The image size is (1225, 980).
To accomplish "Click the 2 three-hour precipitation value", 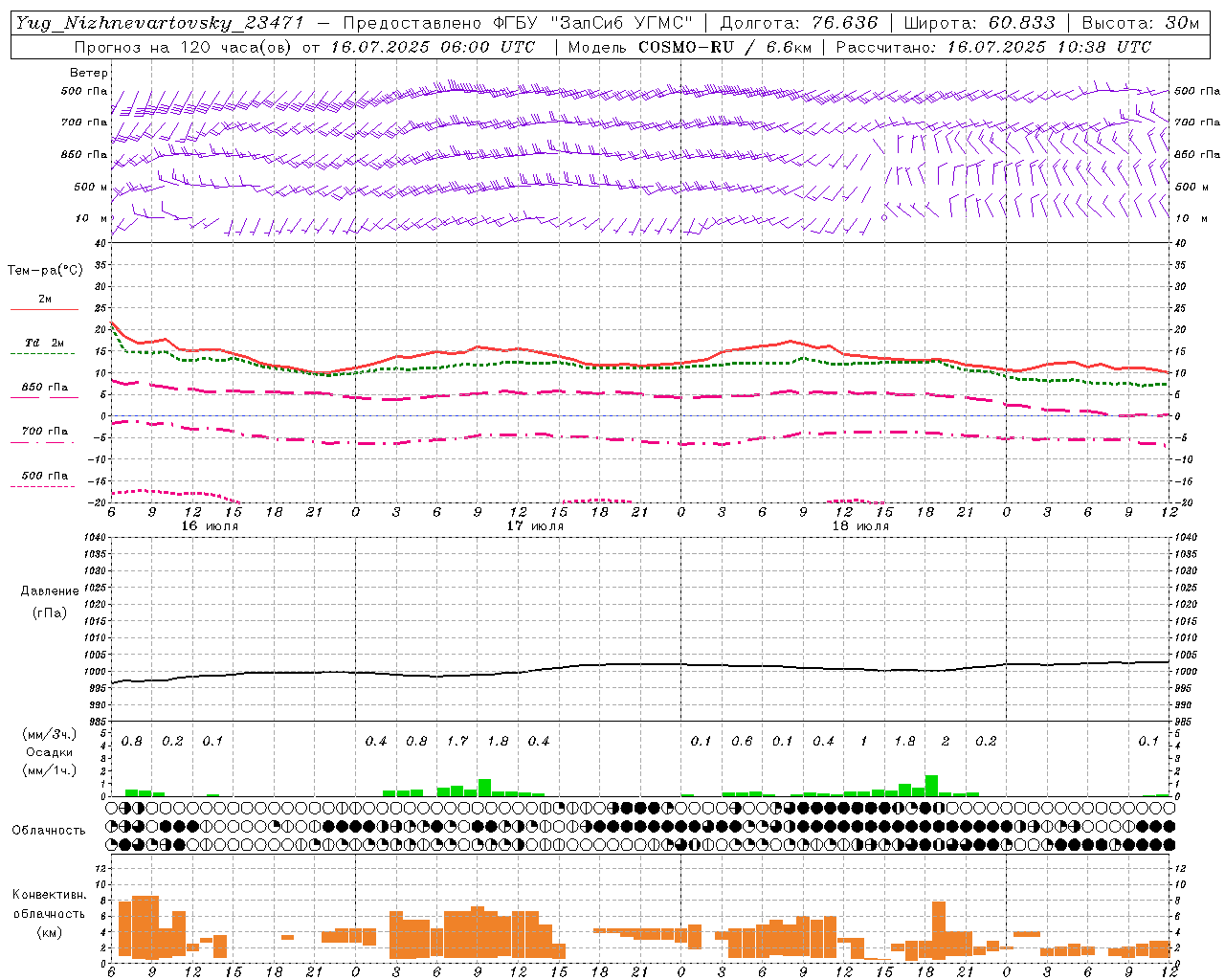I will pos(946,742).
